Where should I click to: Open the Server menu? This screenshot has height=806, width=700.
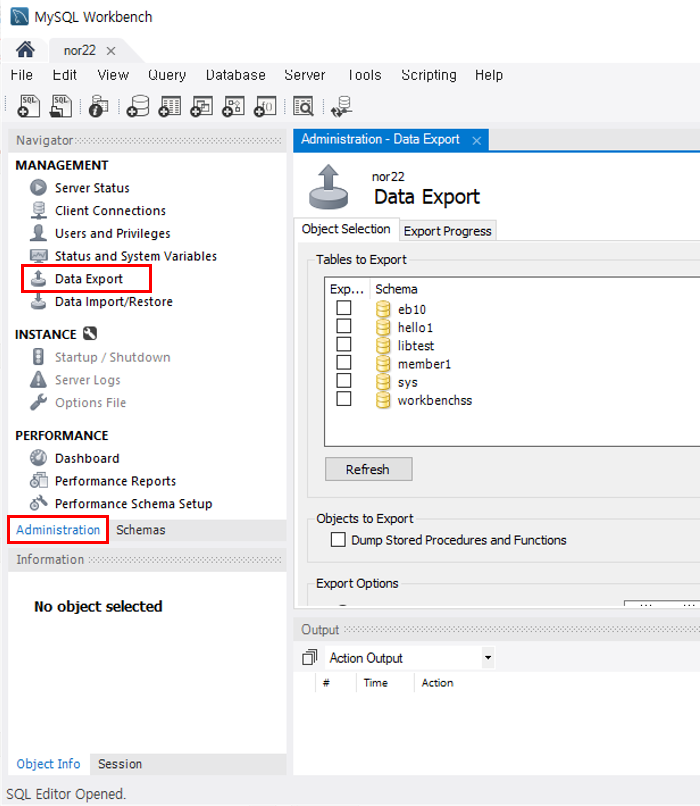(x=305, y=75)
